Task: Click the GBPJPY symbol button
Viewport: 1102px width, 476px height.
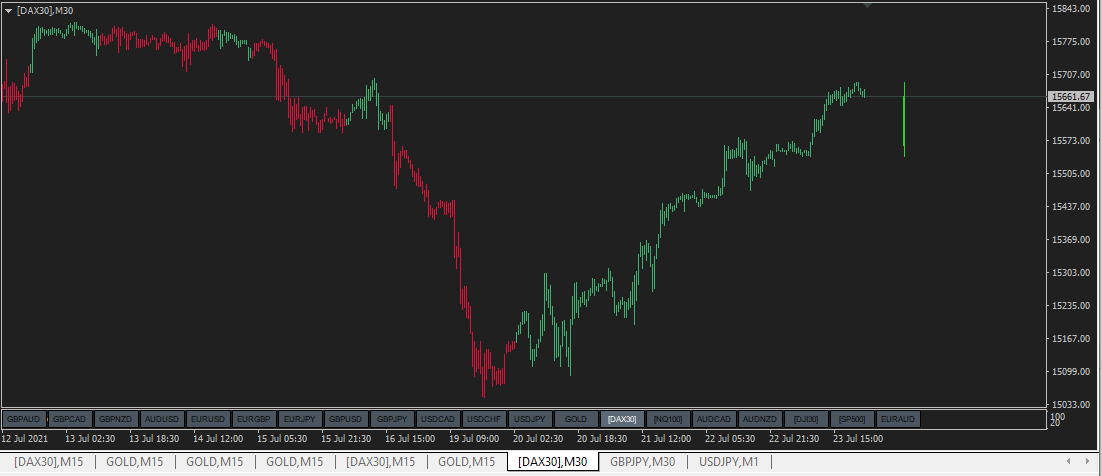Action: click(x=392, y=419)
